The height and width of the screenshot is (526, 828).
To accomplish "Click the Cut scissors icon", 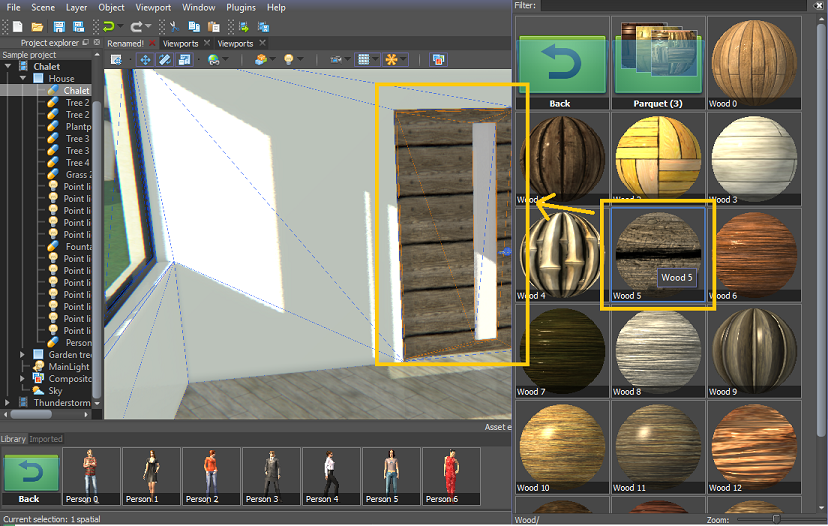I will point(174,26).
